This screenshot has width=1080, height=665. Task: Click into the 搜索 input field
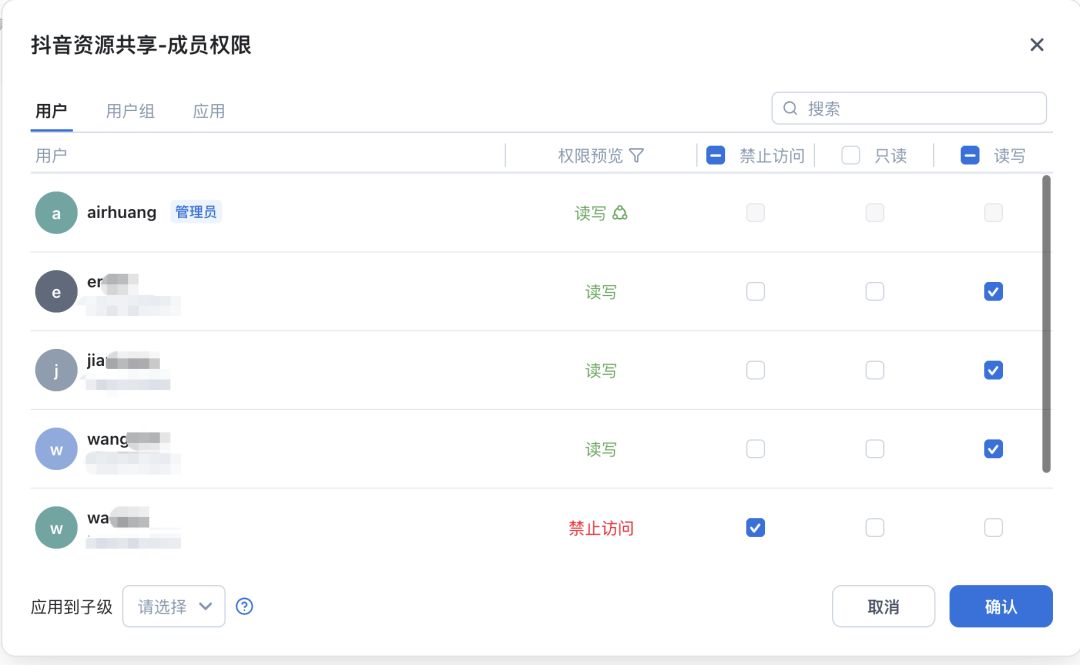(920, 108)
